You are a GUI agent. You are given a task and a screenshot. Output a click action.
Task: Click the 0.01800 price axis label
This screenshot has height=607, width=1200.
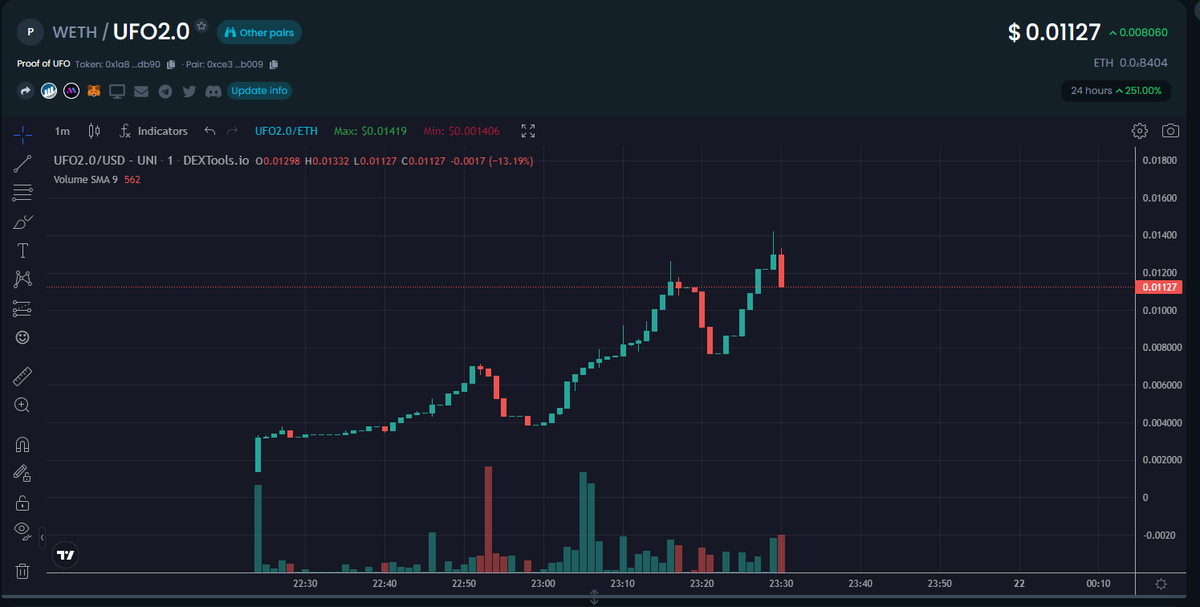tap(1160, 160)
